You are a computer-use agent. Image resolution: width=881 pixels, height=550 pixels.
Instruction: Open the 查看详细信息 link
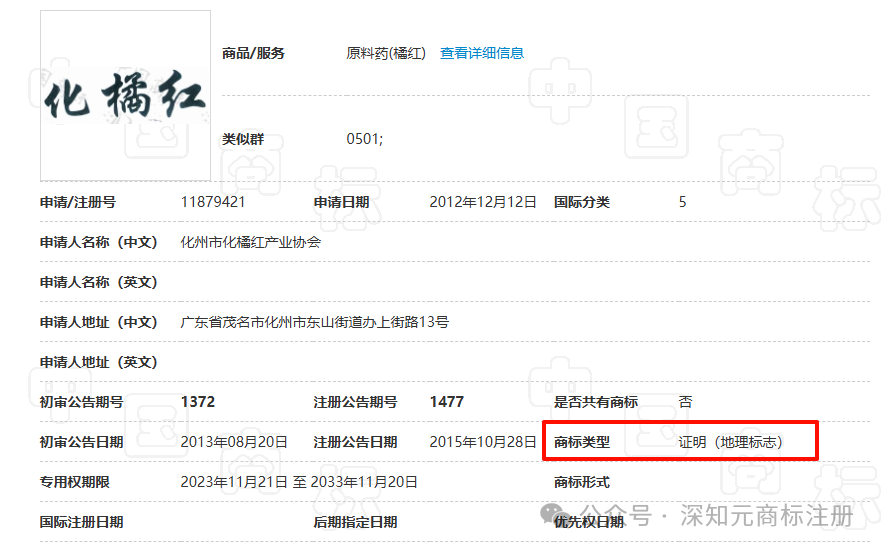pyautogui.click(x=482, y=53)
